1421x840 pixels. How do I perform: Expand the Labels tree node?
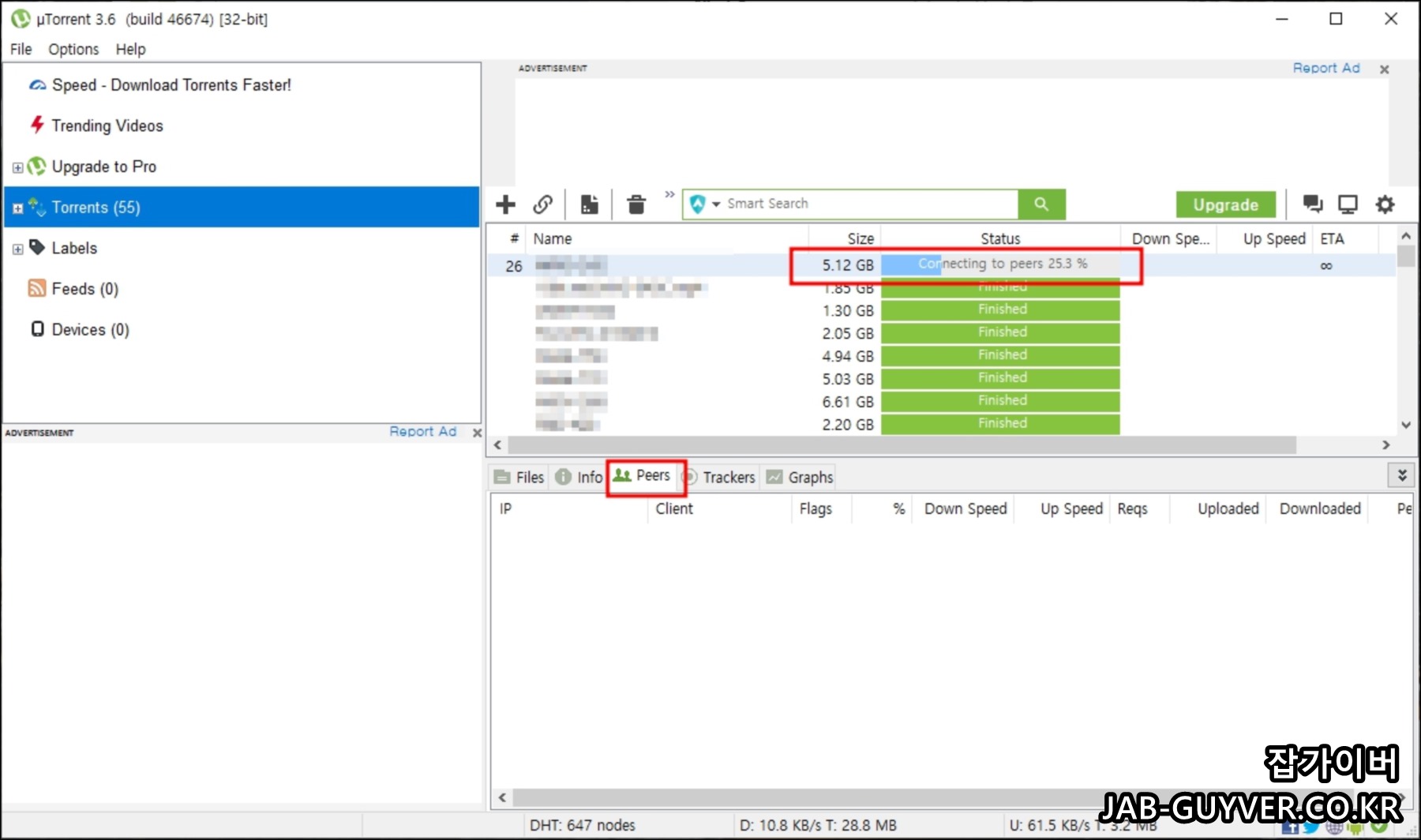click(x=17, y=249)
